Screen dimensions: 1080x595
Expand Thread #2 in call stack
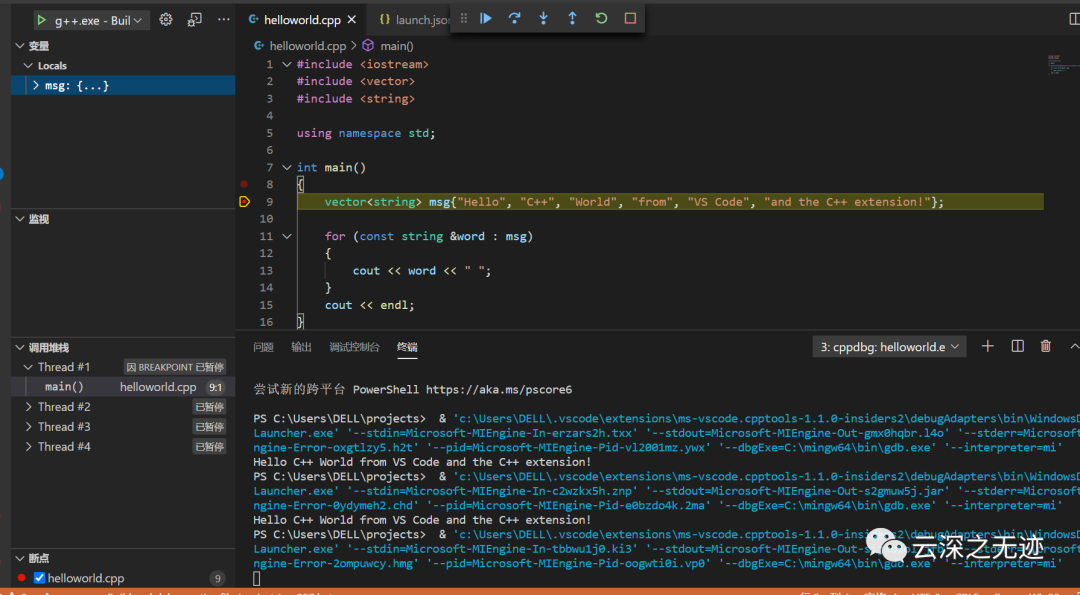pos(28,407)
